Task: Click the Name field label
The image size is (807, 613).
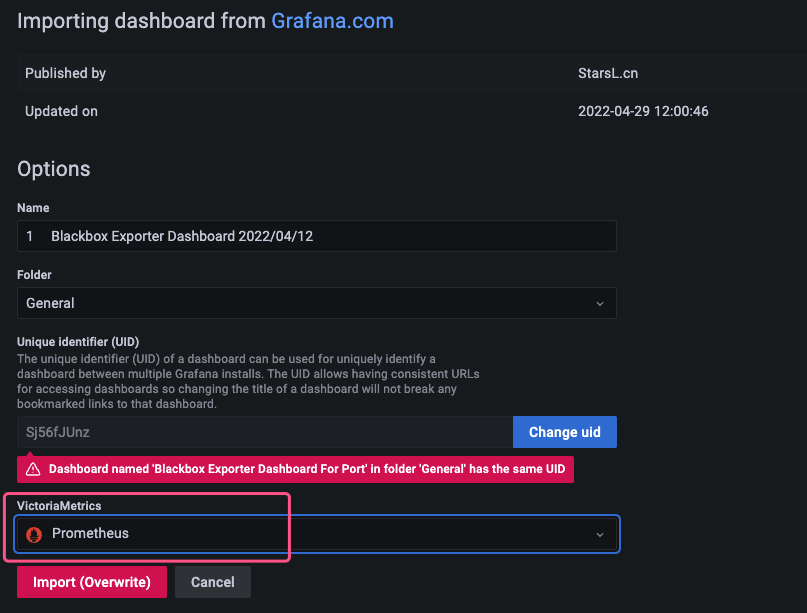Action: (x=33, y=208)
